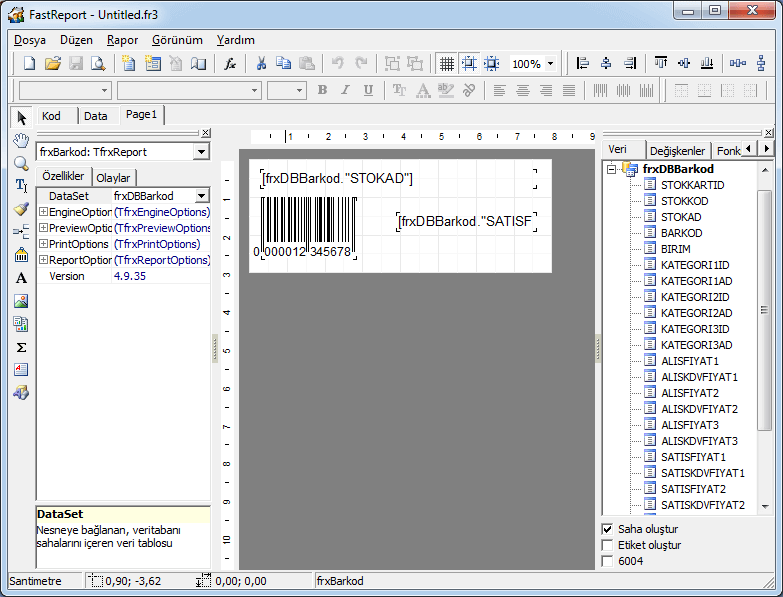Open the font size dropdown
The height and width of the screenshot is (597, 783).
[x=299, y=90]
